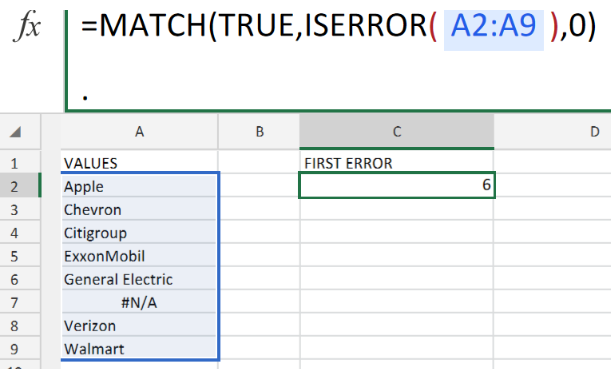Click the cell showing result 6
This screenshot has height=369, width=611.
pos(397,185)
